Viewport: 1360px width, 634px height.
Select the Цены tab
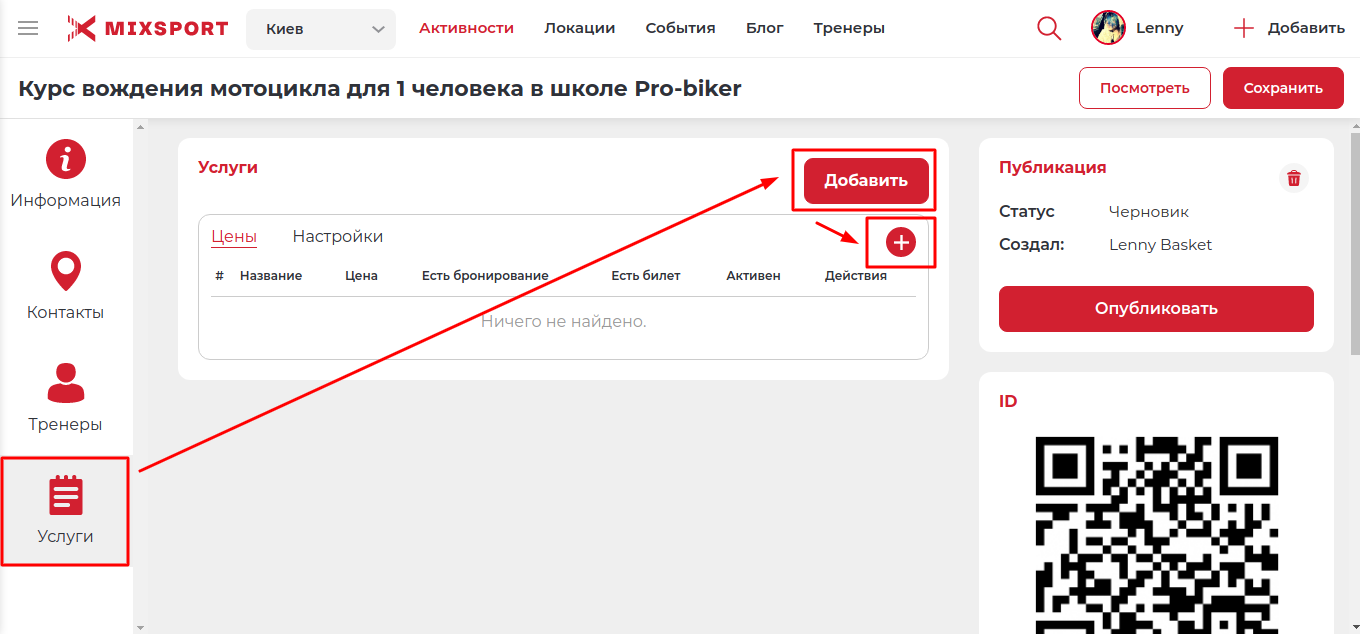pyautogui.click(x=234, y=237)
